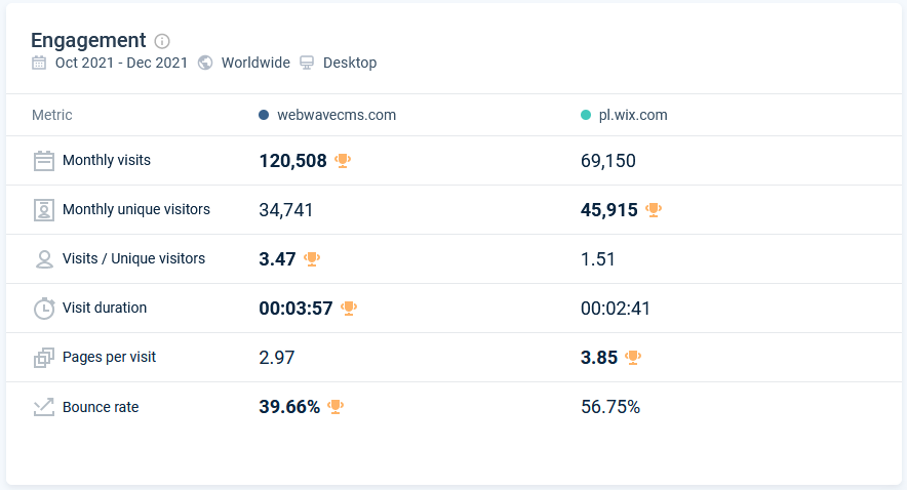Image resolution: width=908 pixels, height=490 pixels.
Task: Open the pl.wix.com column header
Action: pyautogui.click(x=633, y=115)
